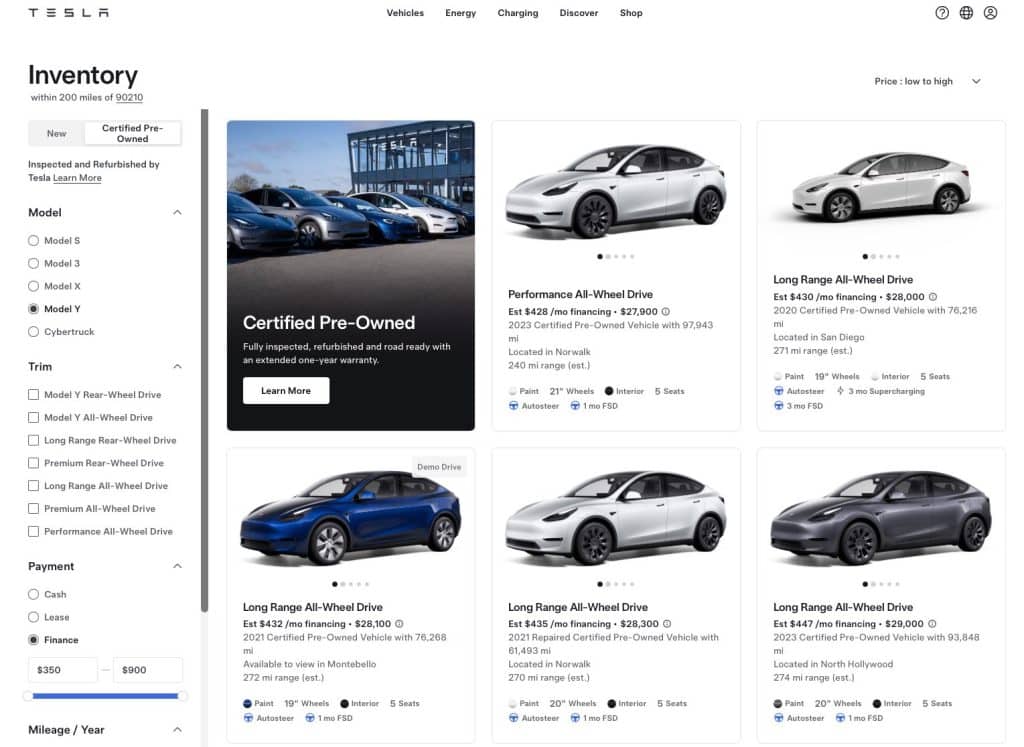Open Charging menu
This screenshot has height=747, width=1024.
coord(518,12)
